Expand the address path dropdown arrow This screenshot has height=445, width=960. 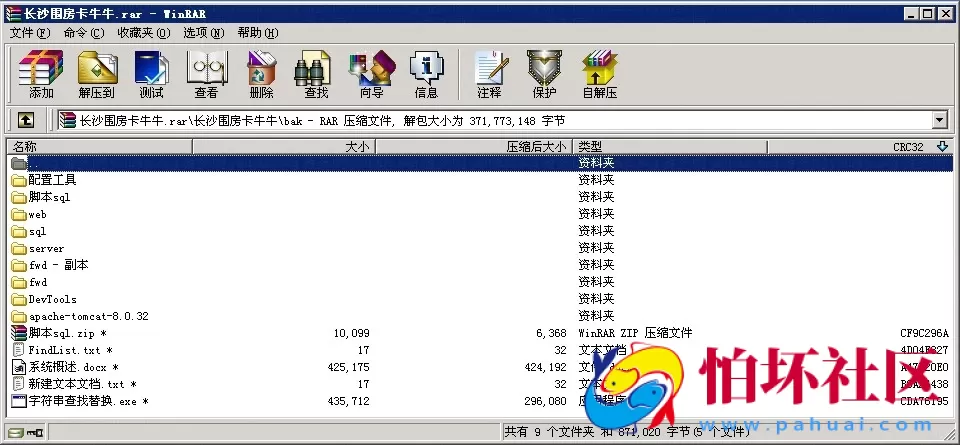[x=940, y=121]
